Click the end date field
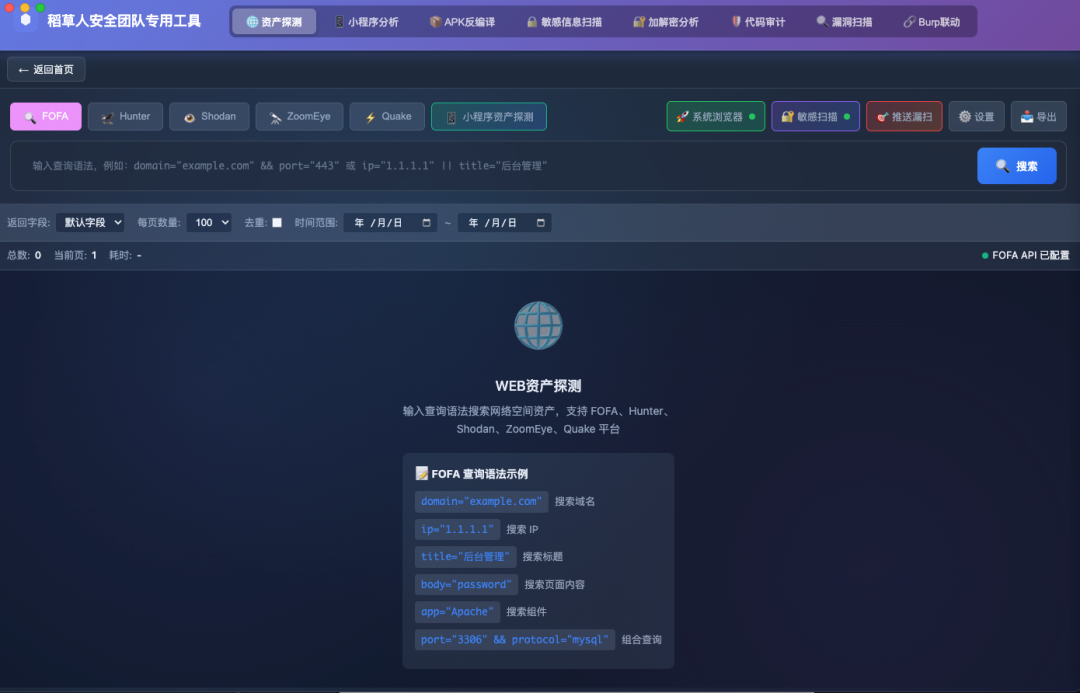Image resolution: width=1080 pixels, height=693 pixels. (505, 223)
